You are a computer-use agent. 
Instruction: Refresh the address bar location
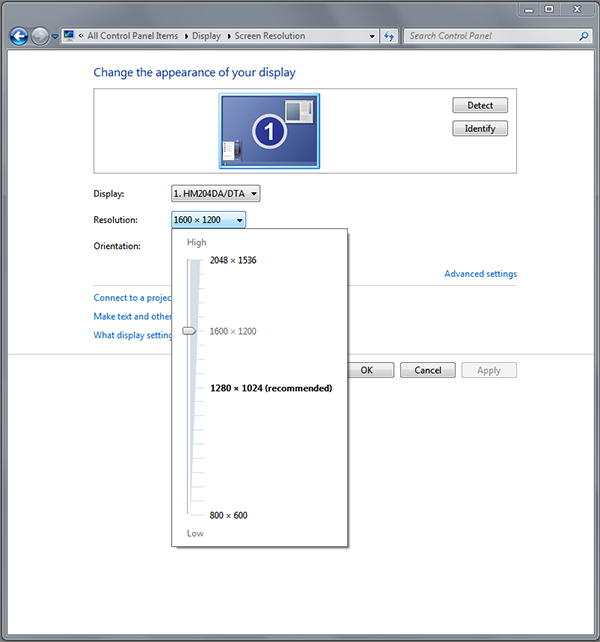(389, 36)
